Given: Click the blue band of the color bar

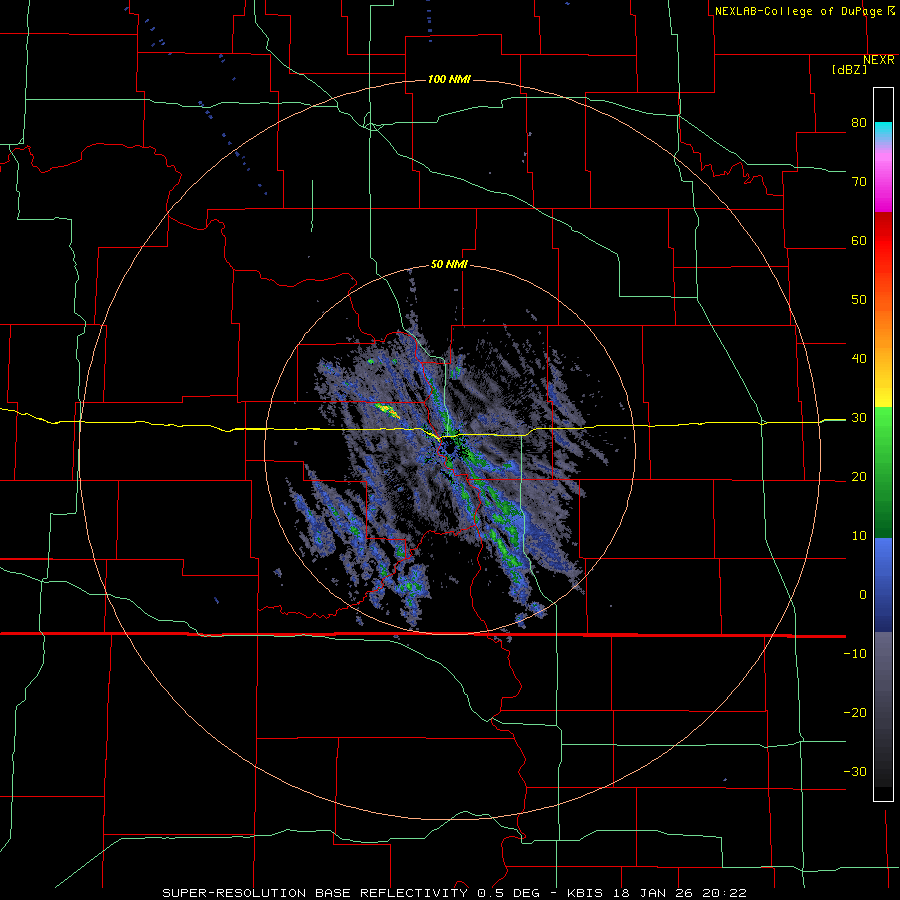Looking at the screenshot, I should point(883,585).
